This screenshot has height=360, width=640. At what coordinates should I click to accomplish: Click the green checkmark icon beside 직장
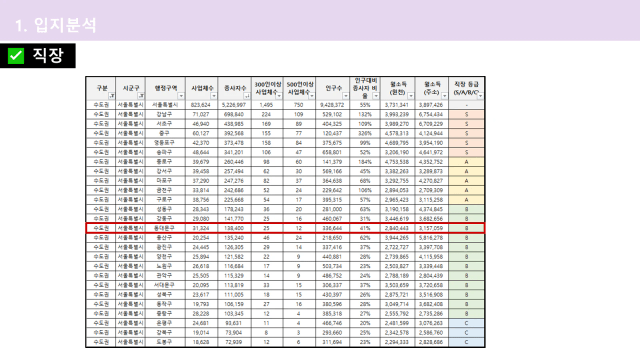point(16,56)
